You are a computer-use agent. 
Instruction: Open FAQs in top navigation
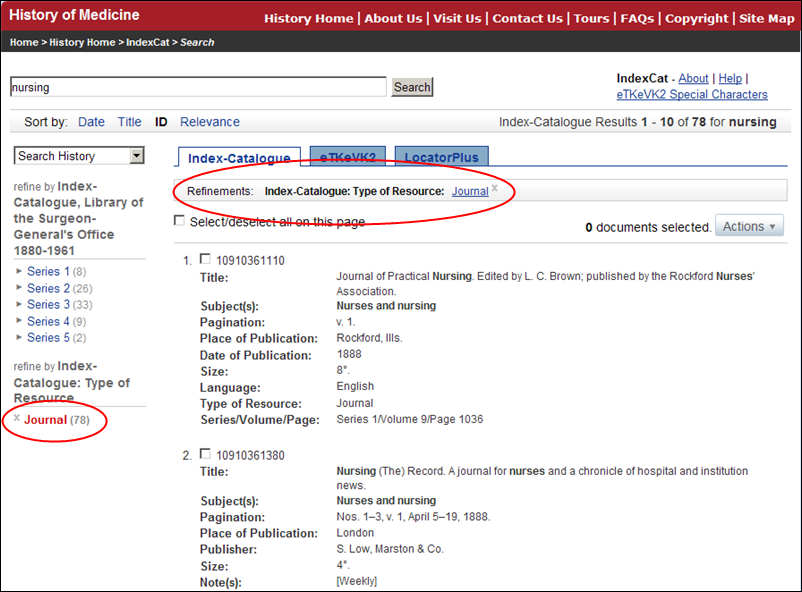tap(637, 18)
